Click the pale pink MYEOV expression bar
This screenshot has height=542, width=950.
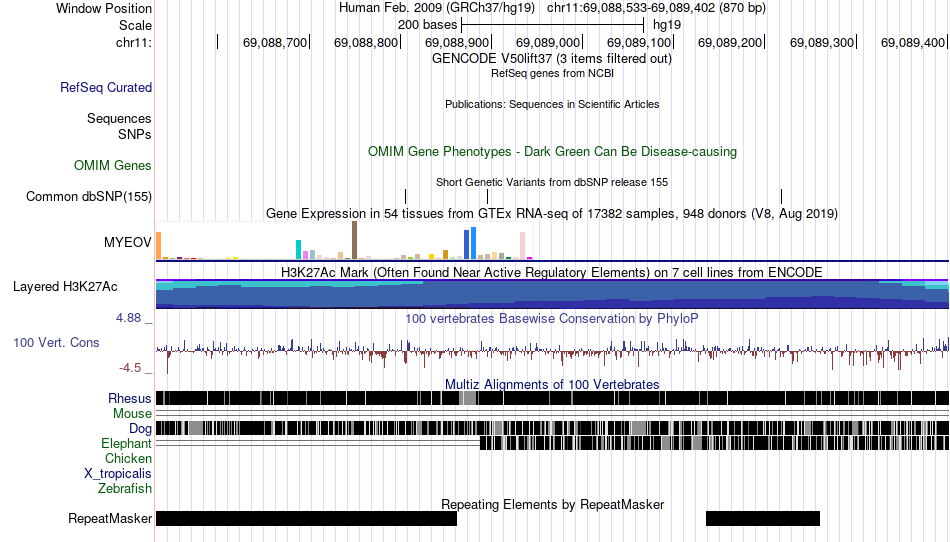pos(522,245)
